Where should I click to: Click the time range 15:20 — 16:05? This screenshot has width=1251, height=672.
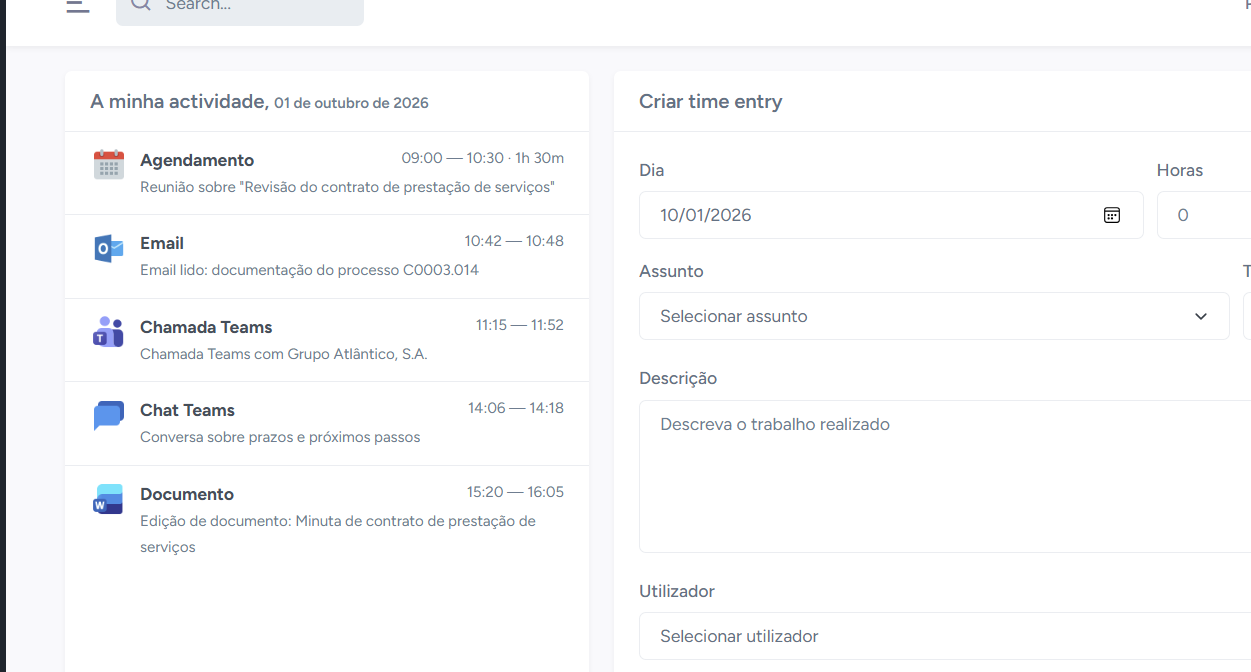coord(515,492)
